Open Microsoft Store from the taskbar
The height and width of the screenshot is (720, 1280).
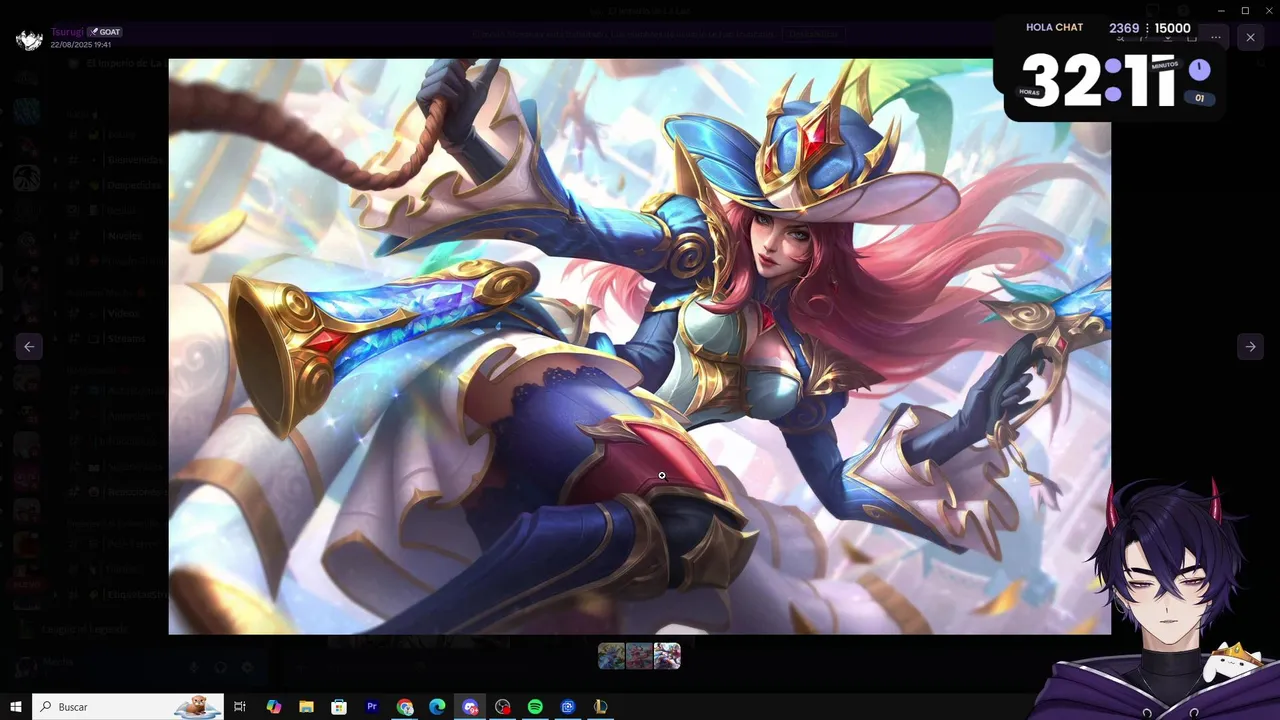(x=339, y=707)
